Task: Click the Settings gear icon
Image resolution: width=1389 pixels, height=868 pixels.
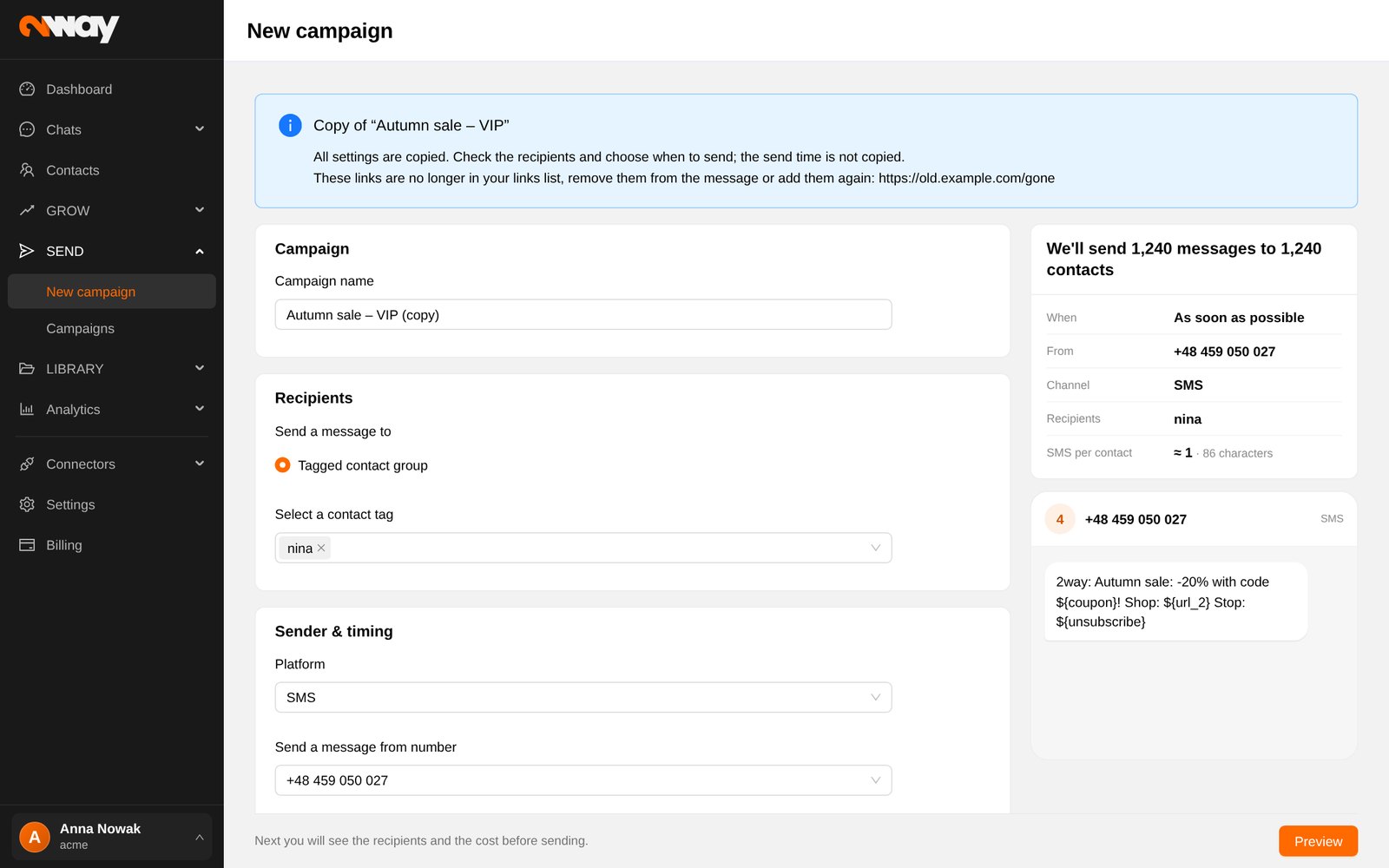Action: pos(27,504)
